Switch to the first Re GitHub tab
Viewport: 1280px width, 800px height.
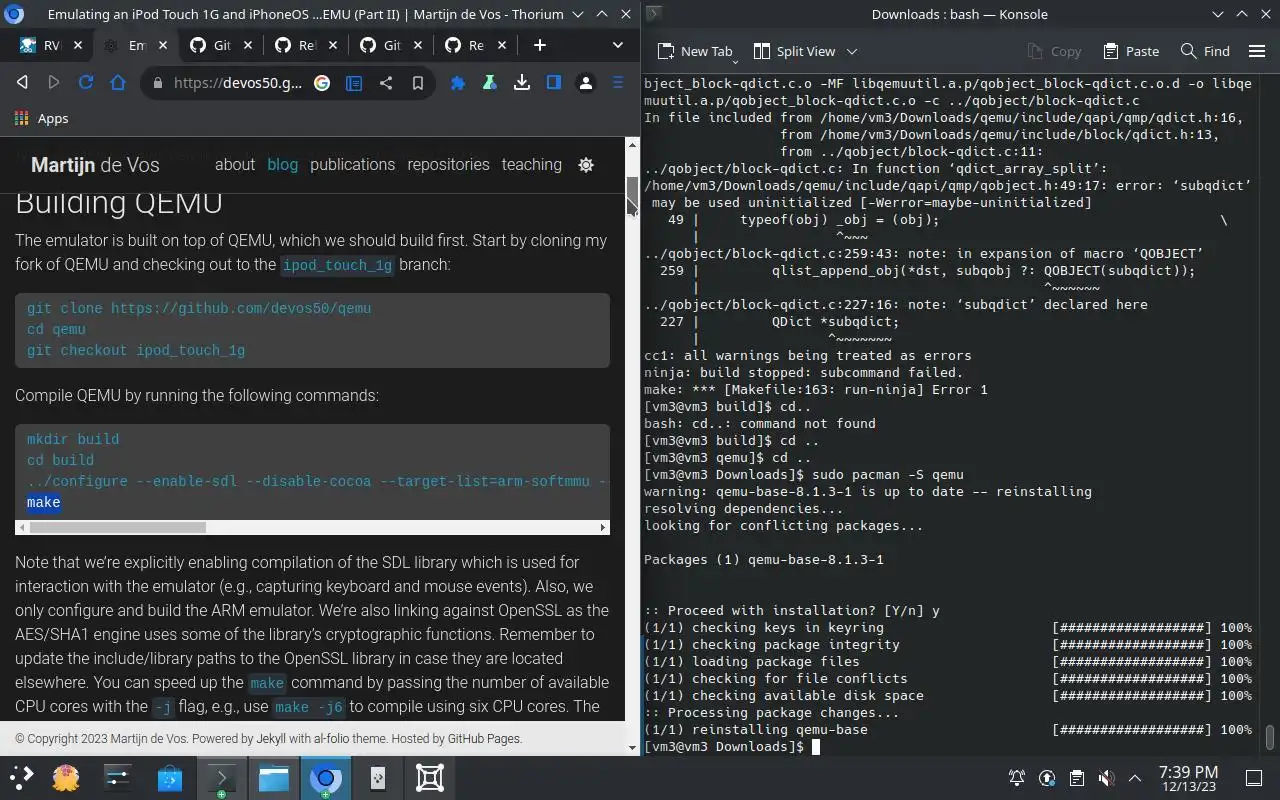pyautogui.click(x=295, y=45)
